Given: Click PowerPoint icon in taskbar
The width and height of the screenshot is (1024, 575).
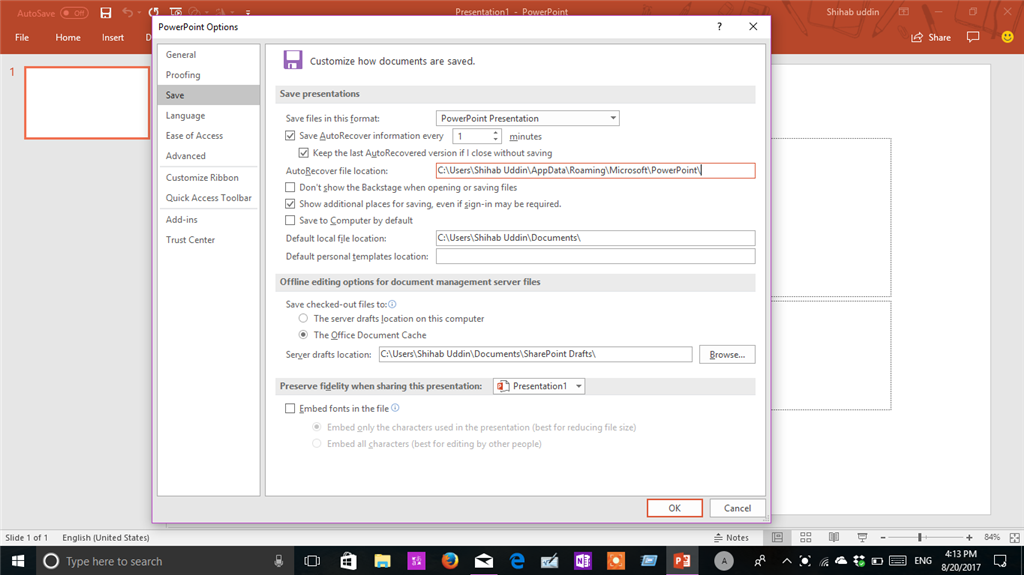Looking at the screenshot, I should point(682,561).
